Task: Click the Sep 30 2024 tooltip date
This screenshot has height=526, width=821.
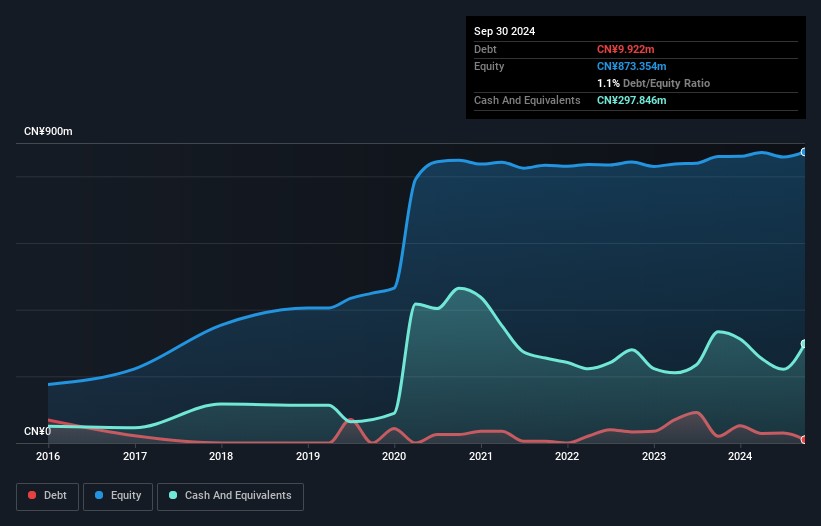Action: pyautogui.click(x=504, y=31)
